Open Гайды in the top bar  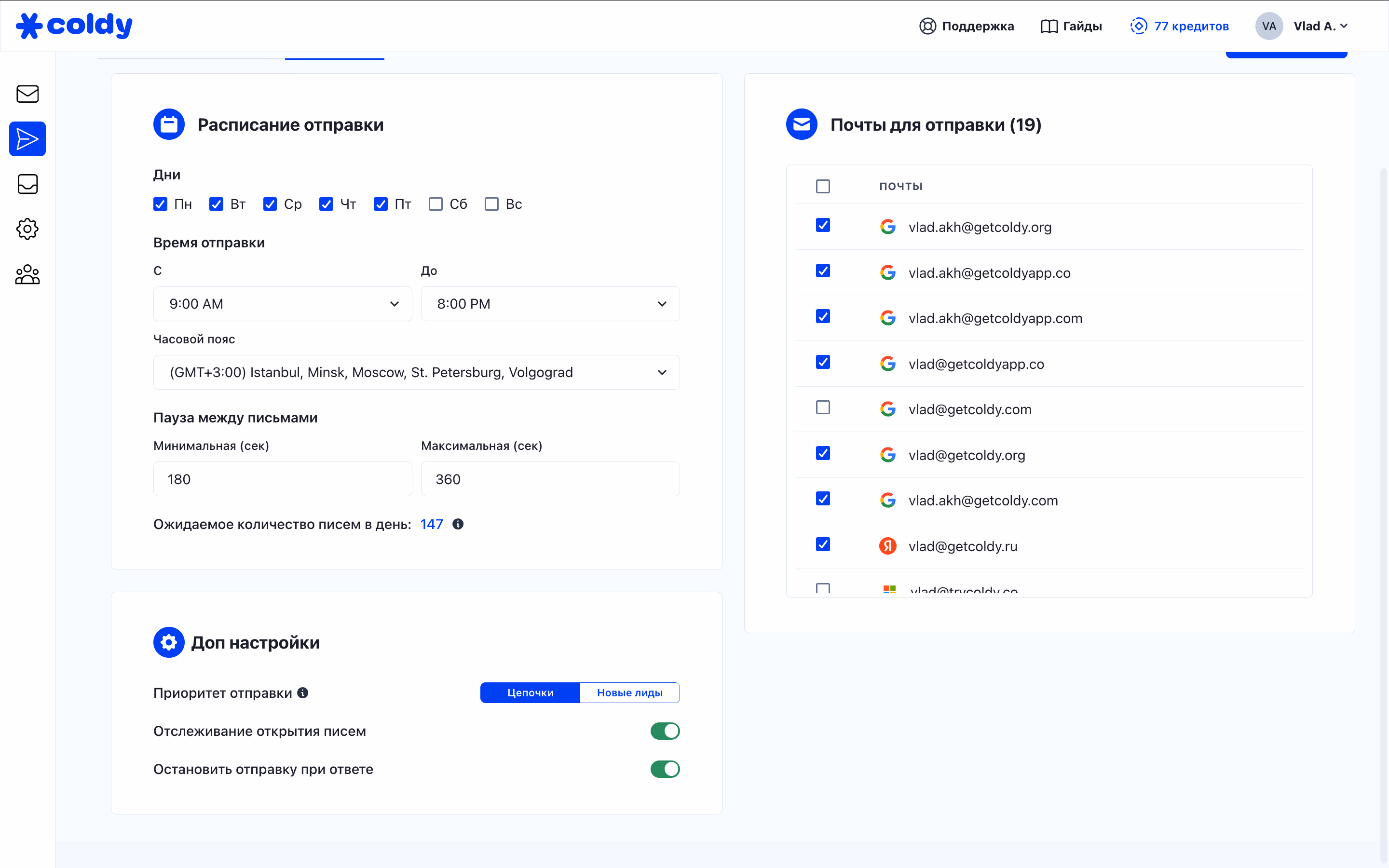pos(1071,27)
